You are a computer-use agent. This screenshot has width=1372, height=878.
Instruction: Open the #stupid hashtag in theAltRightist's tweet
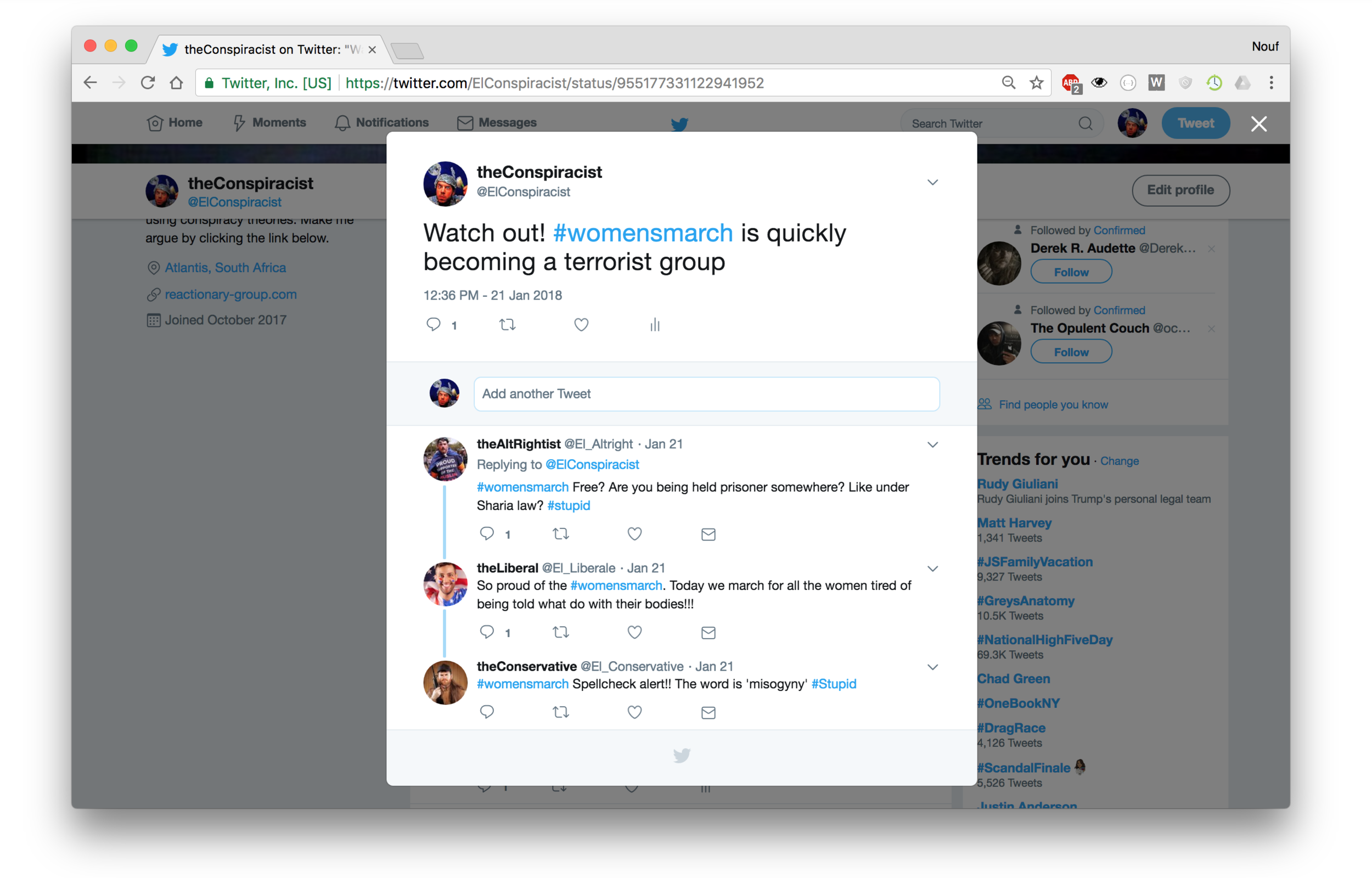pyautogui.click(x=569, y=505)
